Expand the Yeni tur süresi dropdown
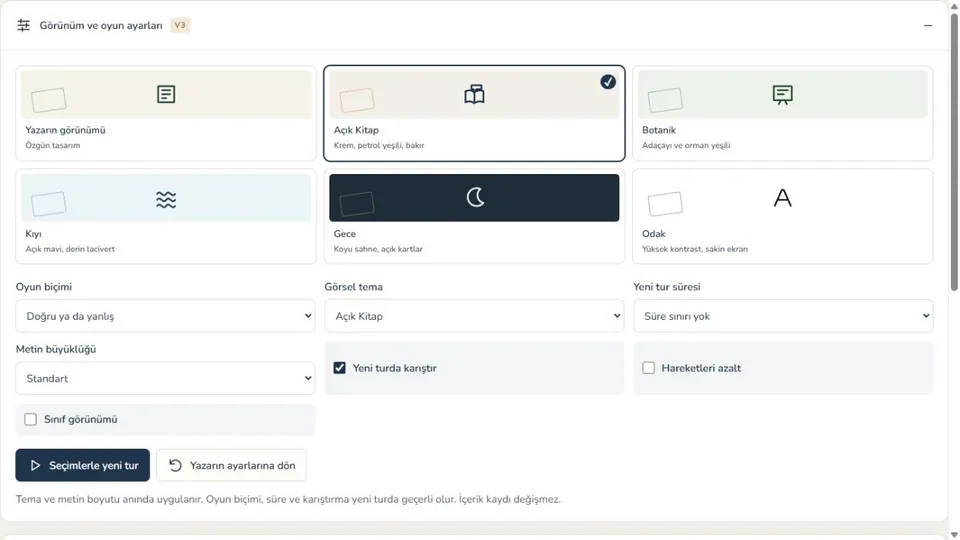Image resolution: width=960 pixels, height=540 pixels. pos(783,316)
